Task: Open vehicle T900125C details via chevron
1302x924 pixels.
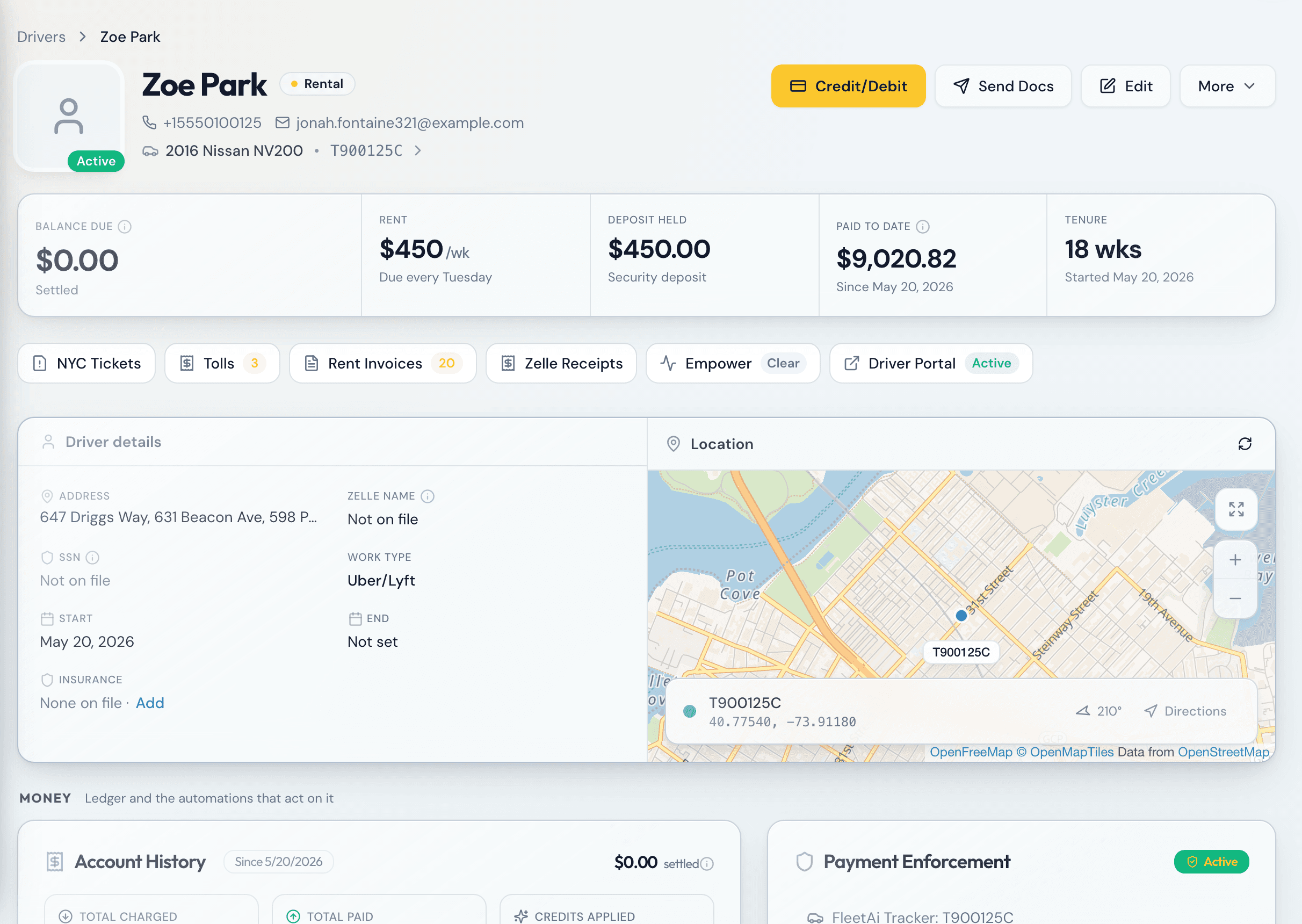Action: (418, 150)
